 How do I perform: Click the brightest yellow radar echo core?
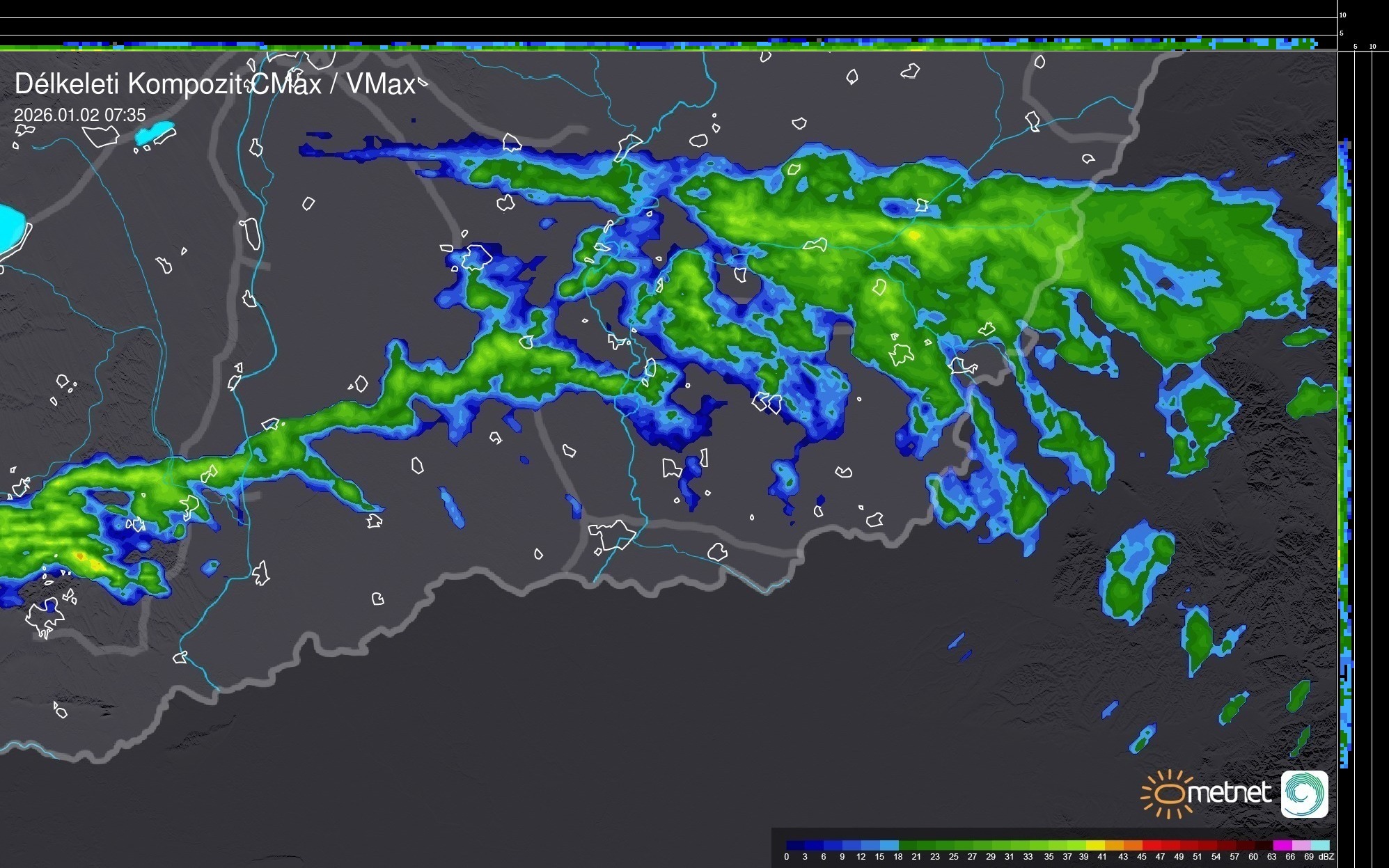tap(914, 235)
